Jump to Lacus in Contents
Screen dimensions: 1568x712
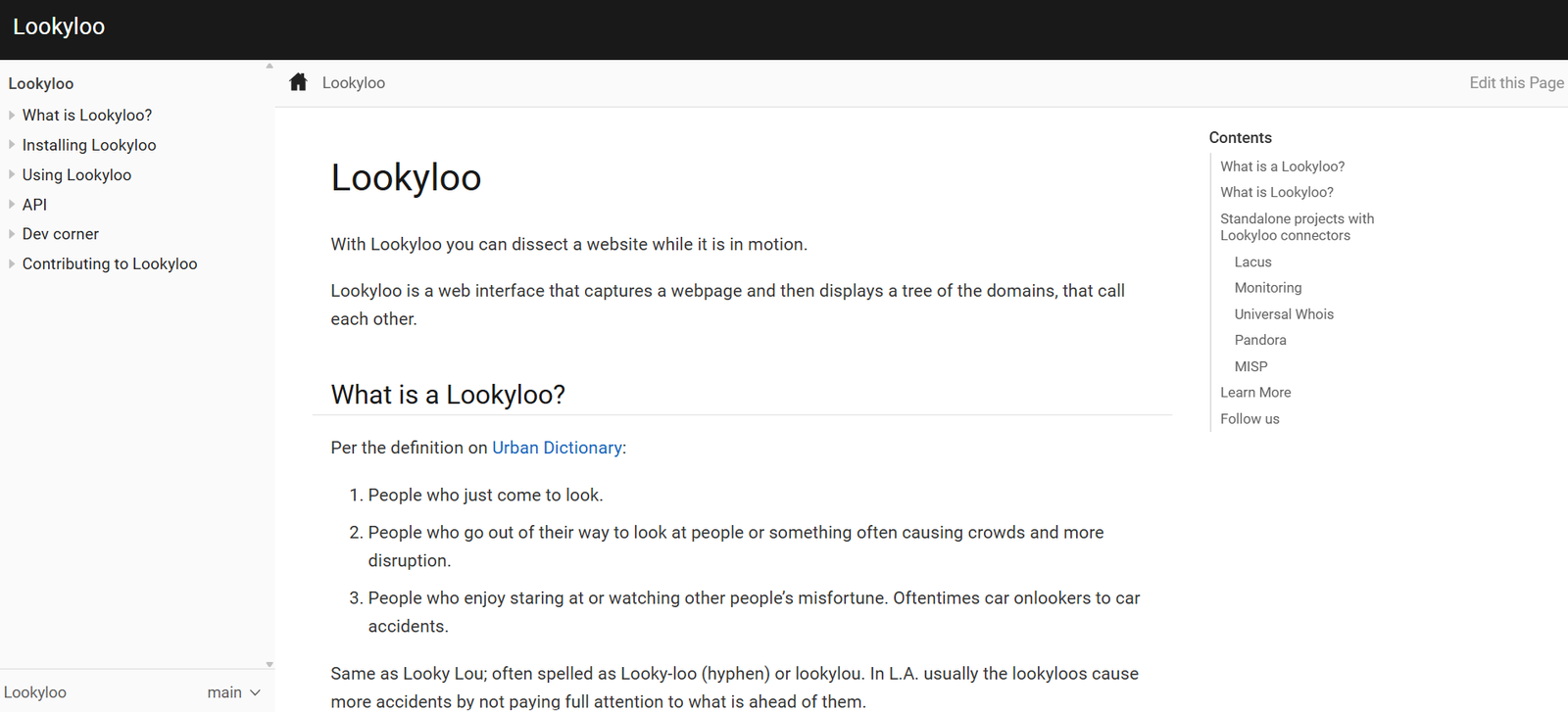click(1252, 262)
